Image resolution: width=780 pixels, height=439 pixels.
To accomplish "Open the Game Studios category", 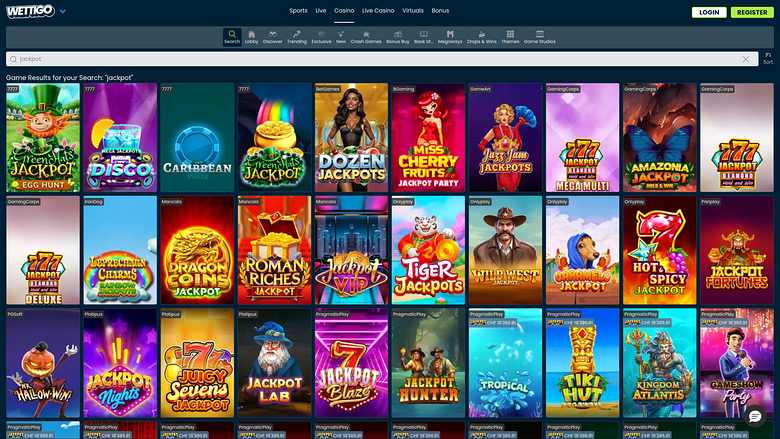I will [x=540, y=37].
